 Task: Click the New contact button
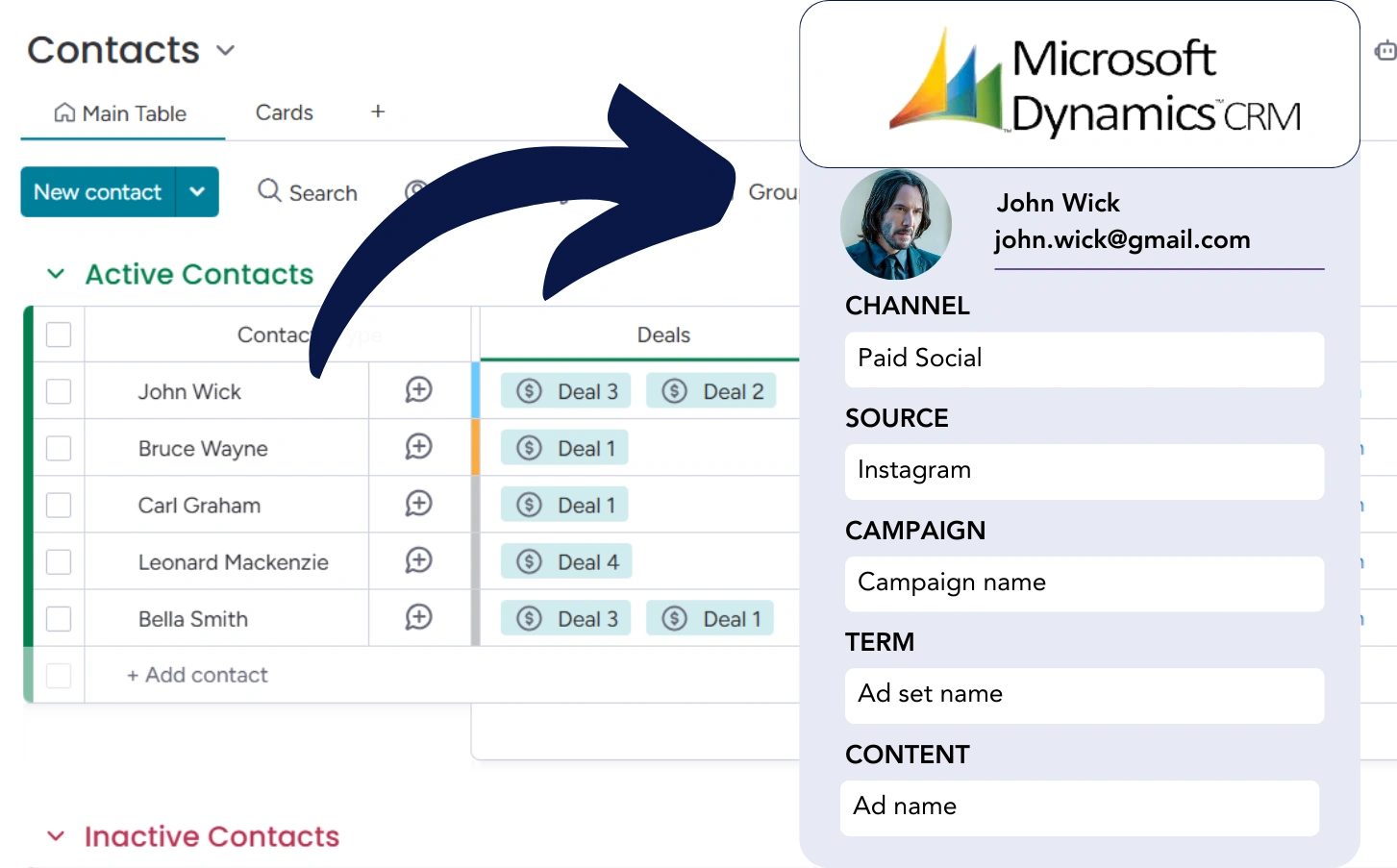[97, 191]
